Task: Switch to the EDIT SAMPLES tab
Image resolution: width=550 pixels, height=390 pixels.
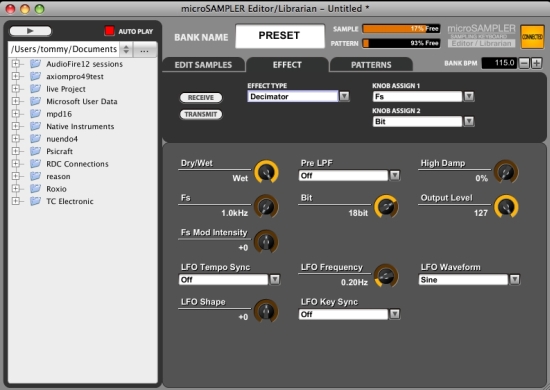Action: [203, 65]
